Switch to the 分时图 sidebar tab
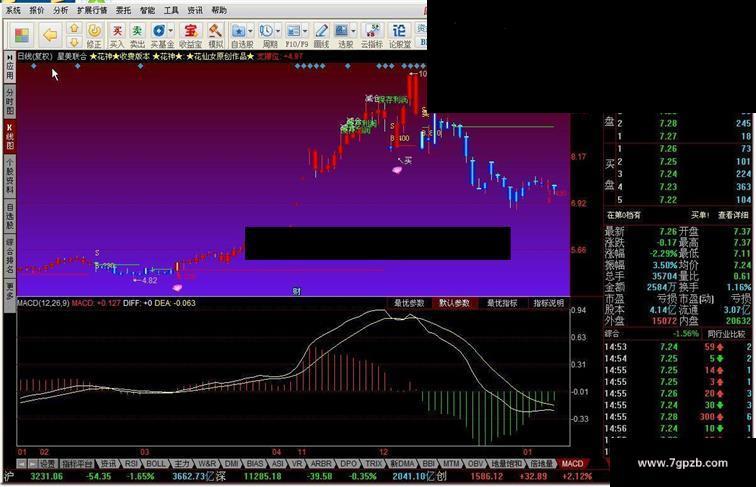 [x=10, y=101]
